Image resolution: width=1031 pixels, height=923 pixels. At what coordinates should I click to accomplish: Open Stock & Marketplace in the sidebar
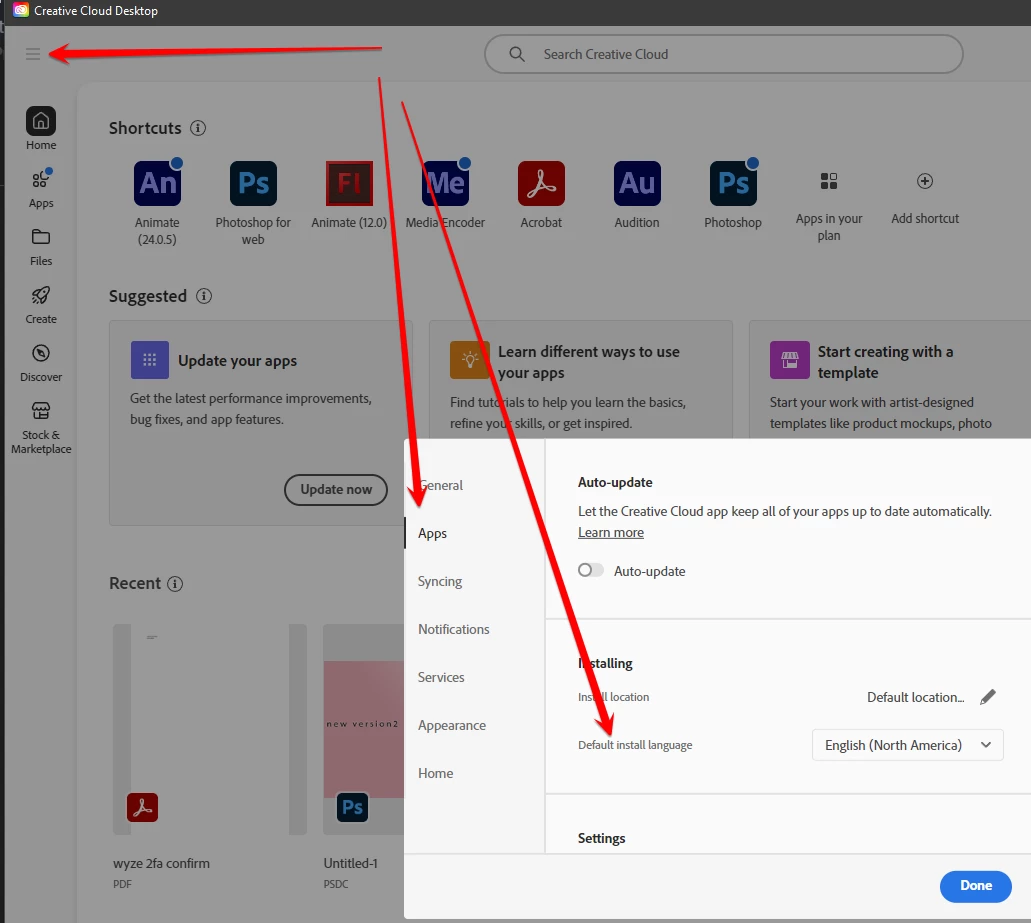[41, 428]
